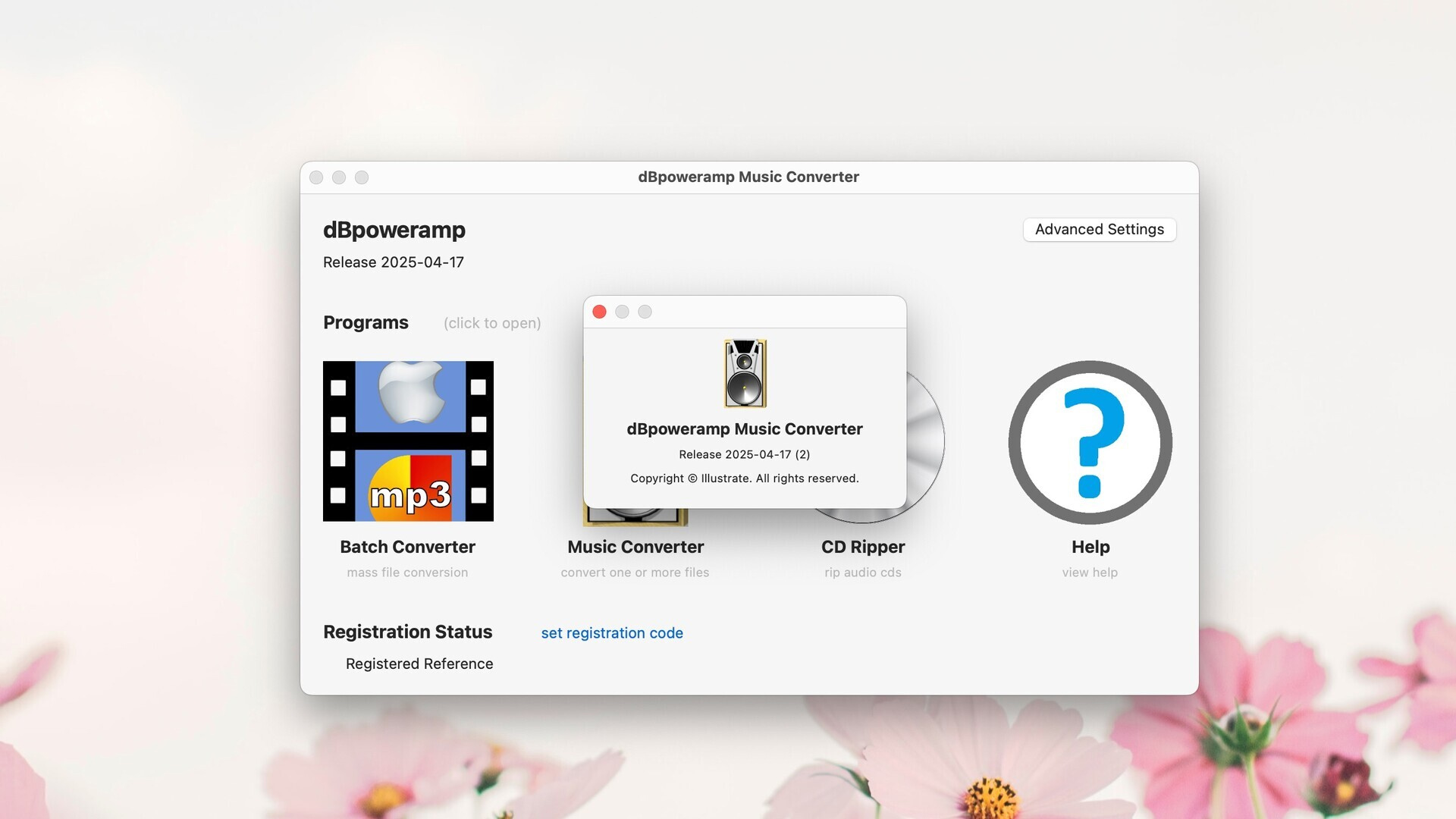
Task: Open Help via the question mark icon
Action: [x=1090, y=442]
